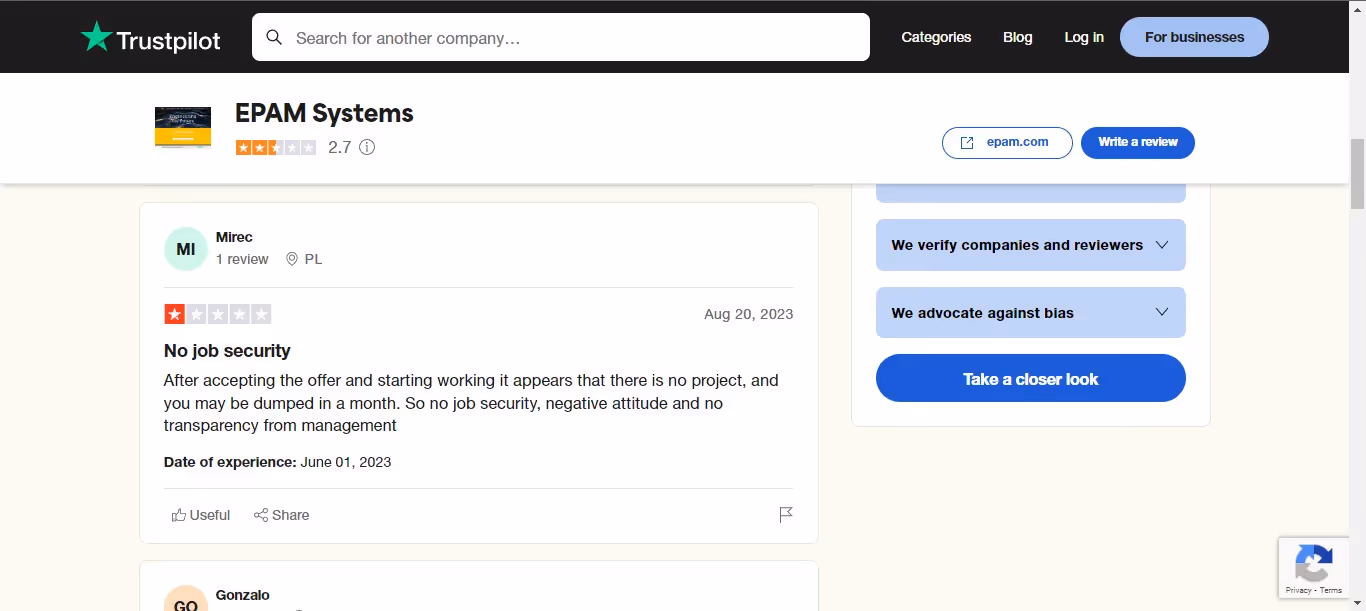The height and width of the screenshot is (611, 1366).
Task: Click the MI avatar for Mirec
Action: click(186, 249)
